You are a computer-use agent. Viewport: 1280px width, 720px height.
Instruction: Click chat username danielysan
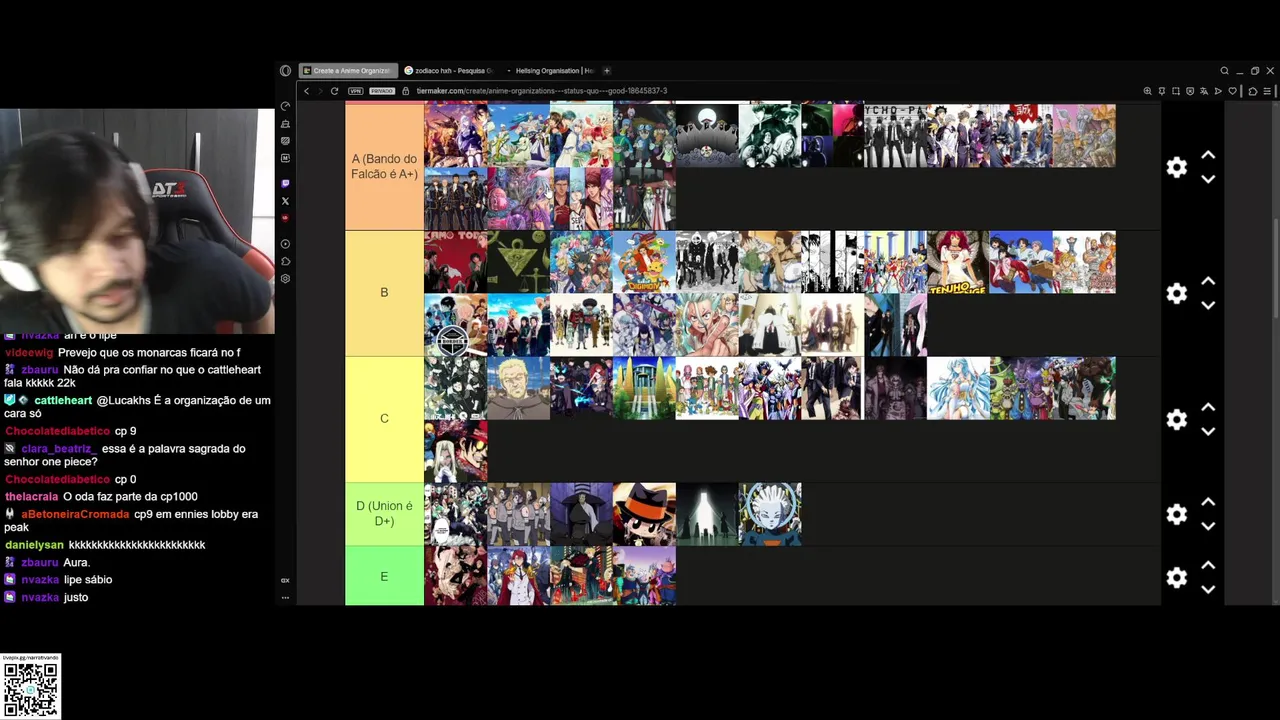tap(34, 545)
